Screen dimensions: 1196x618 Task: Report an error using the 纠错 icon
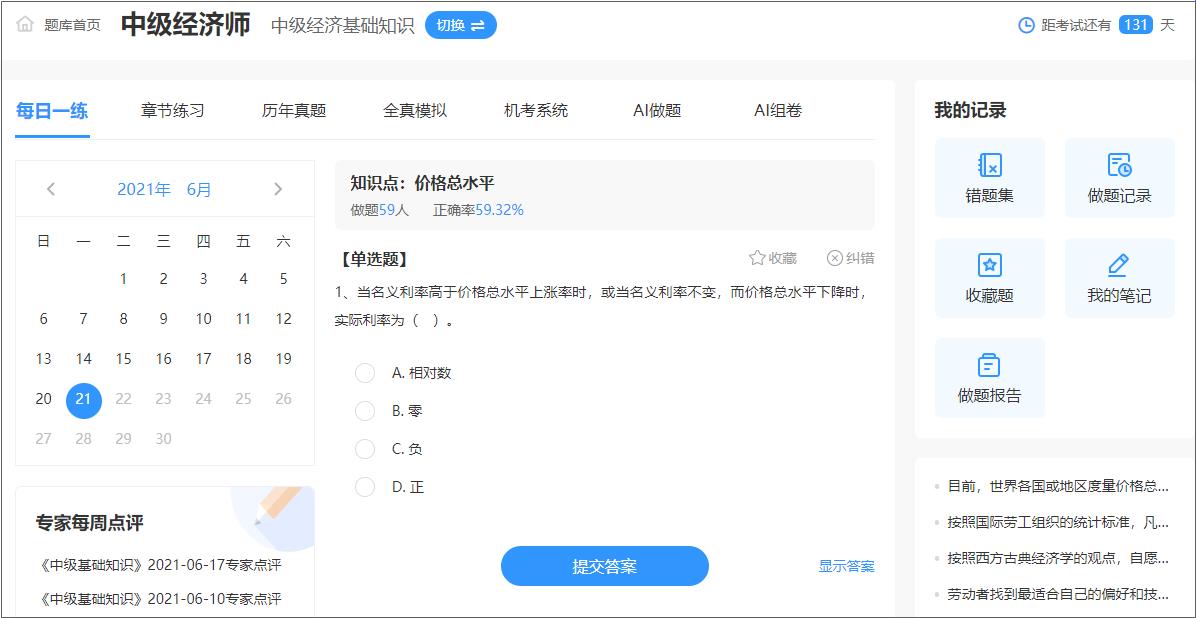tap(852, 257)
